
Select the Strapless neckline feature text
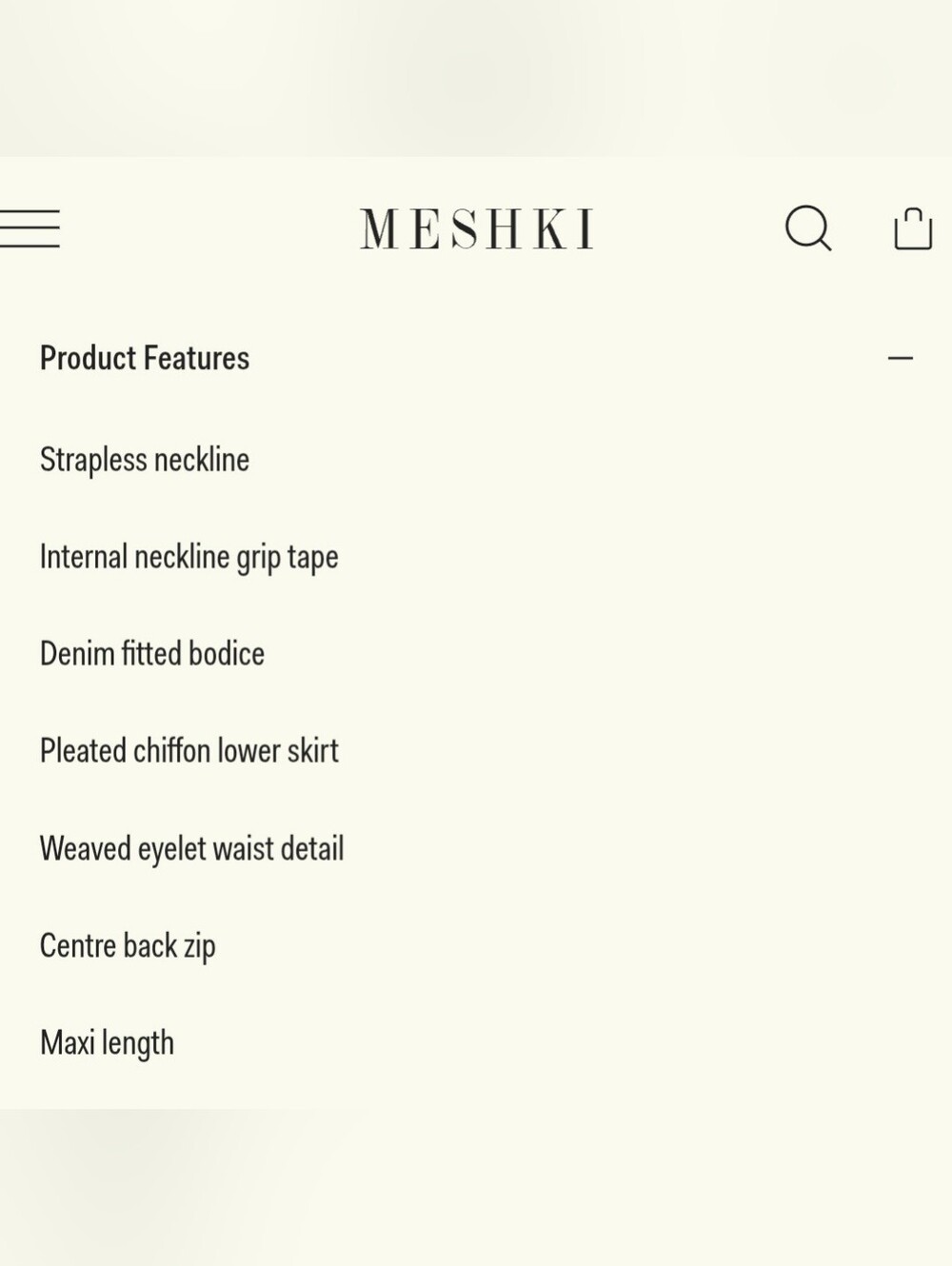[x=145, y=460]
